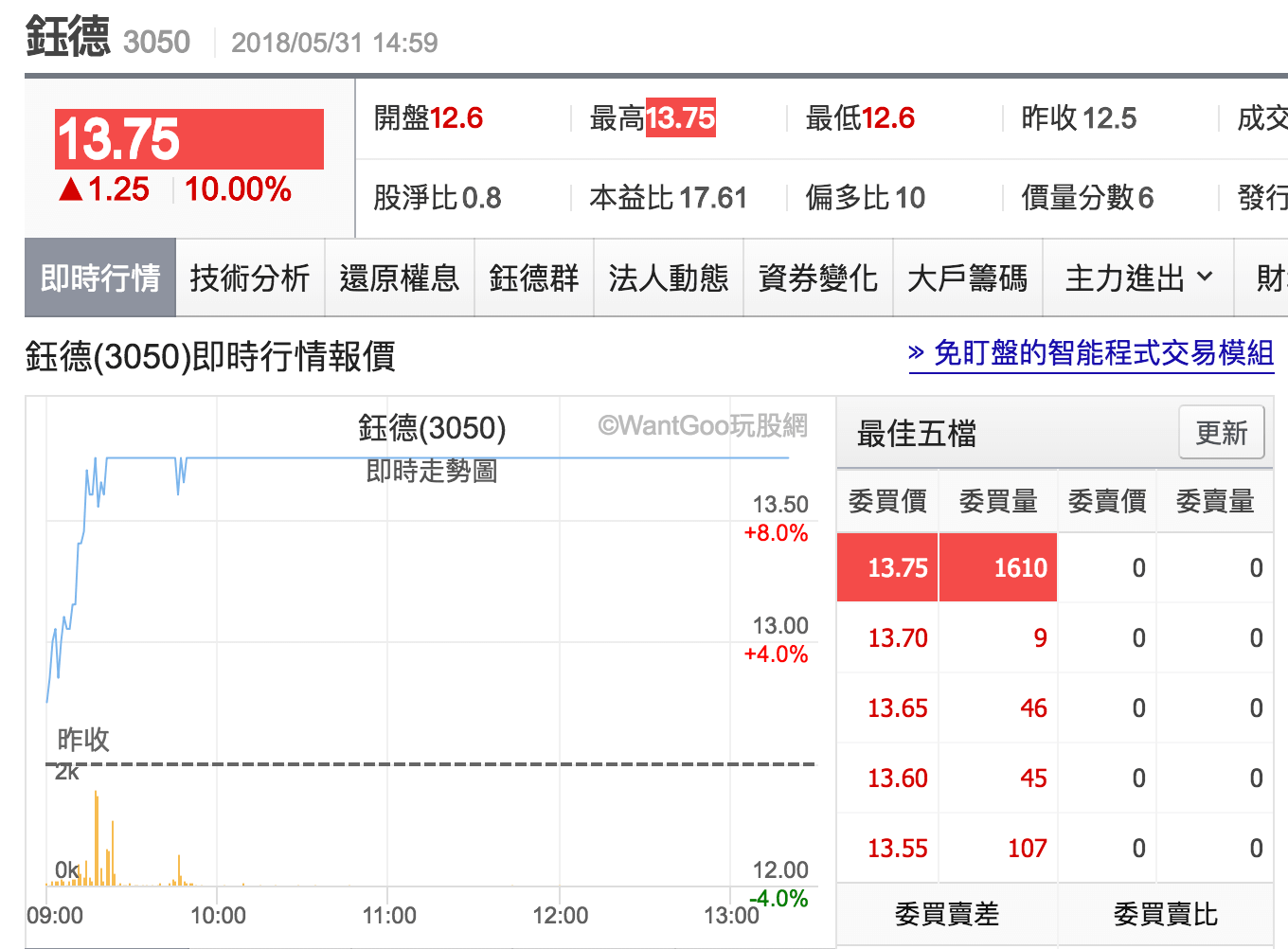
Task: Click the 委買賣差 label
Action: (x=945, y=914)
